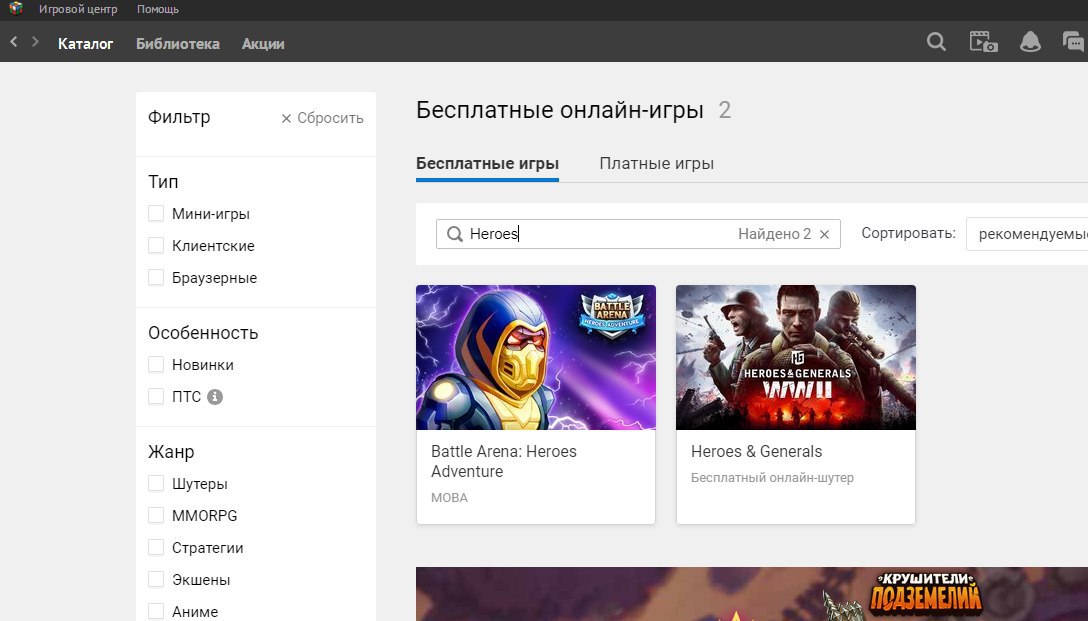Enable the Клиентские checkbox

[156, 245]
